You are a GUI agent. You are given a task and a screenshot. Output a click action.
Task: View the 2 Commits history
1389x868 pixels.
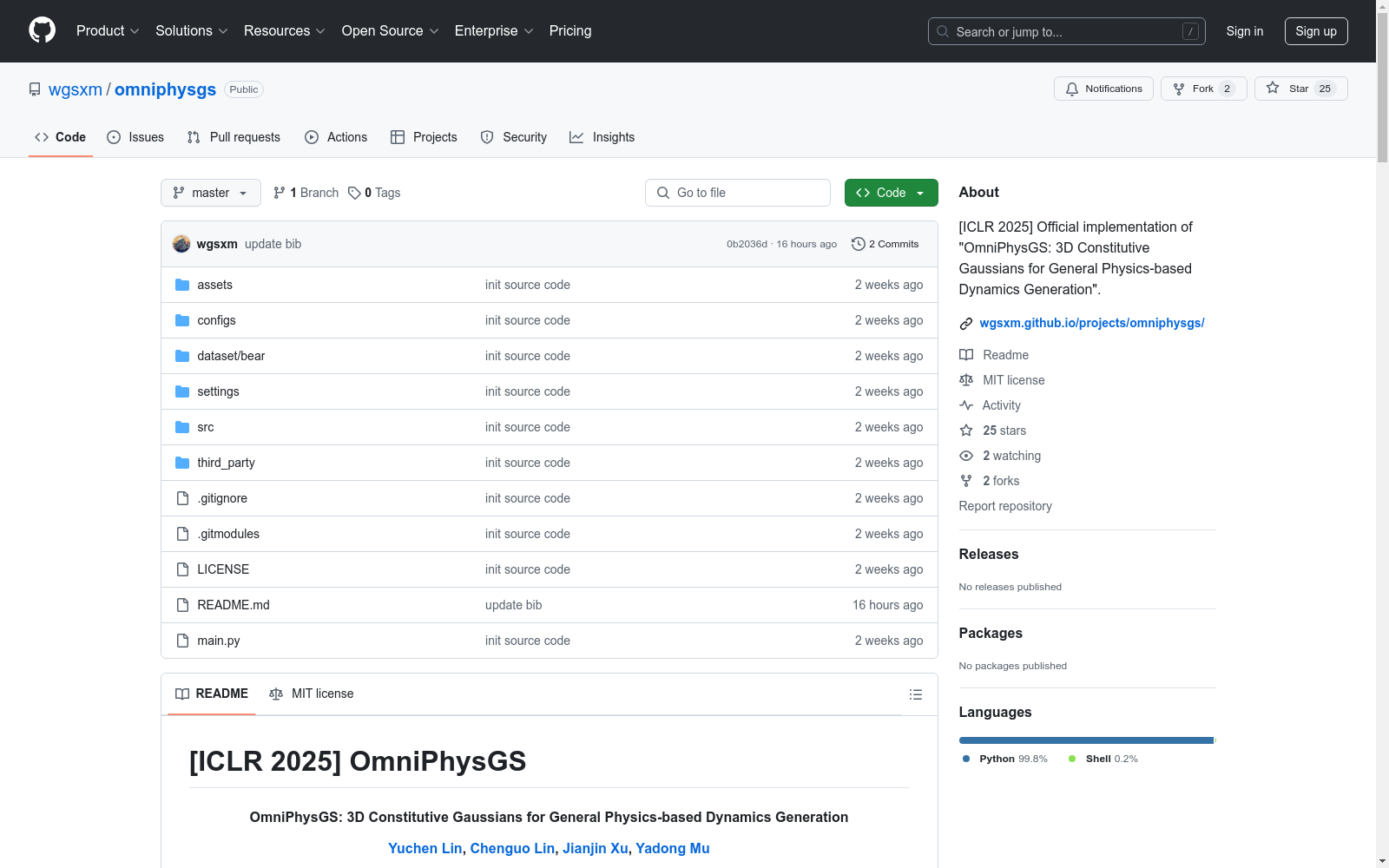[x=885, y=244]
